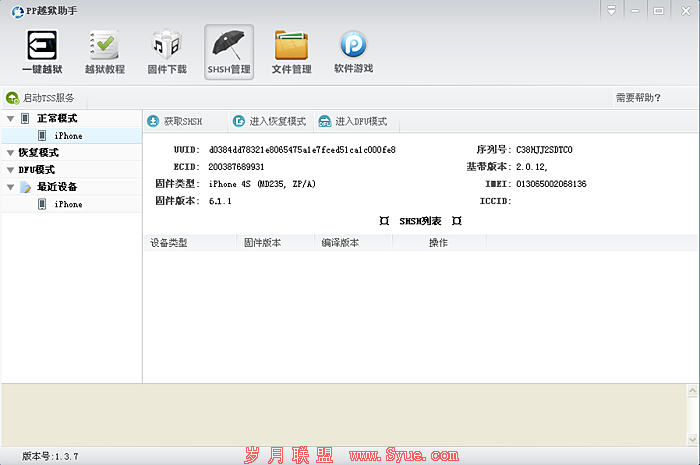This screenshot has width=700, height=465.
Task: Collapse the 最近设备 tree node
Action: [x=10, y=187]
